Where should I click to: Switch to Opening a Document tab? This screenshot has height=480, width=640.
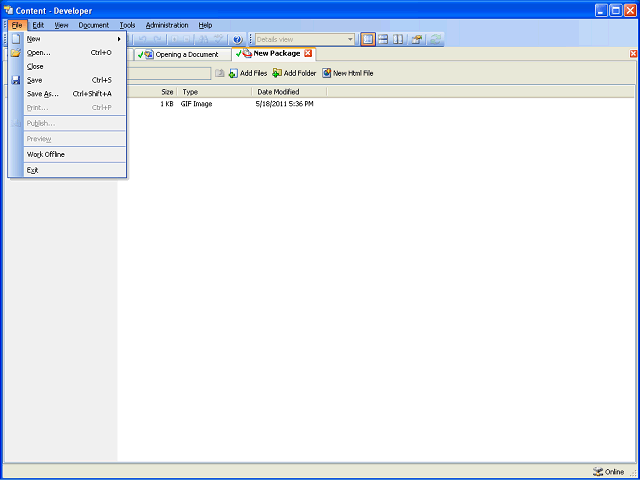182,54
